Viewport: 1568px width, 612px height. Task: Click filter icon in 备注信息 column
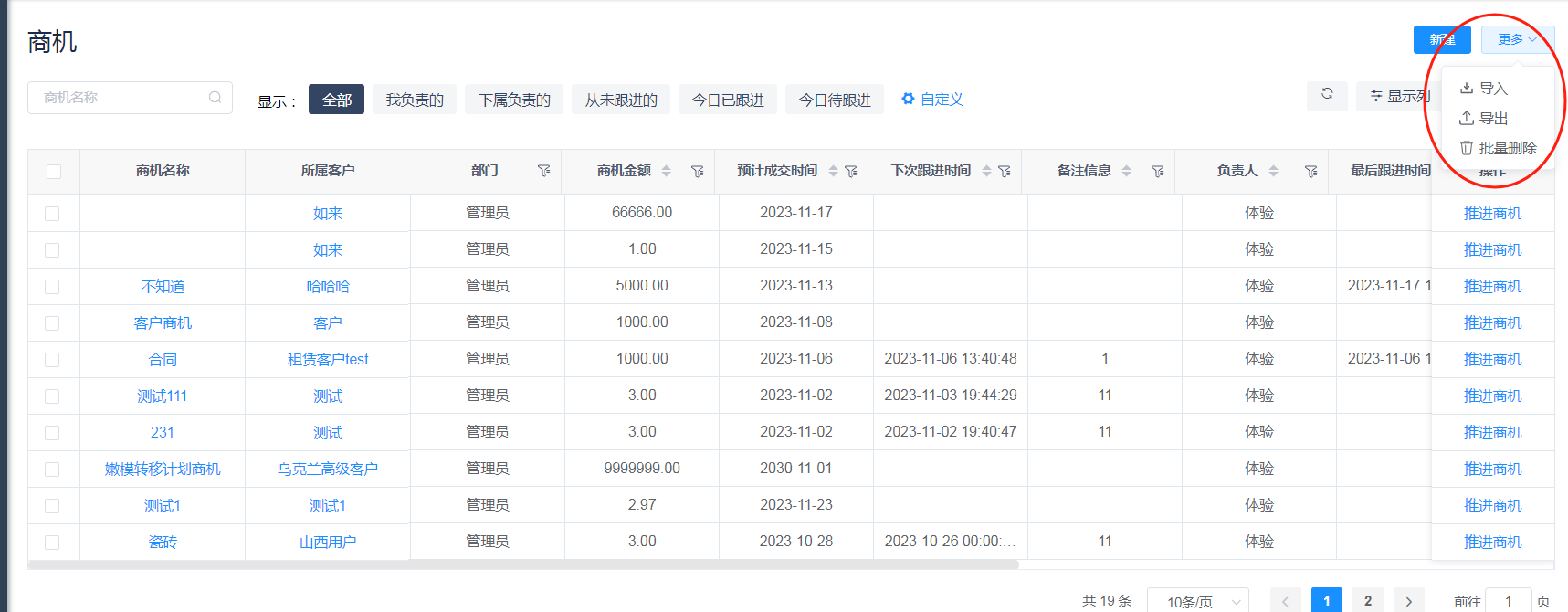1158,172
